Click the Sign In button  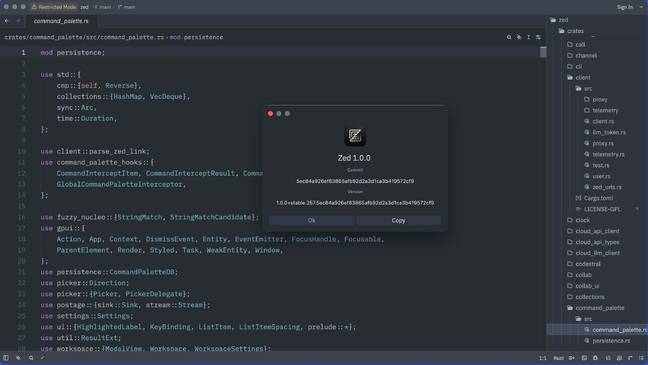pyautogui.click(x=624, y=7)
